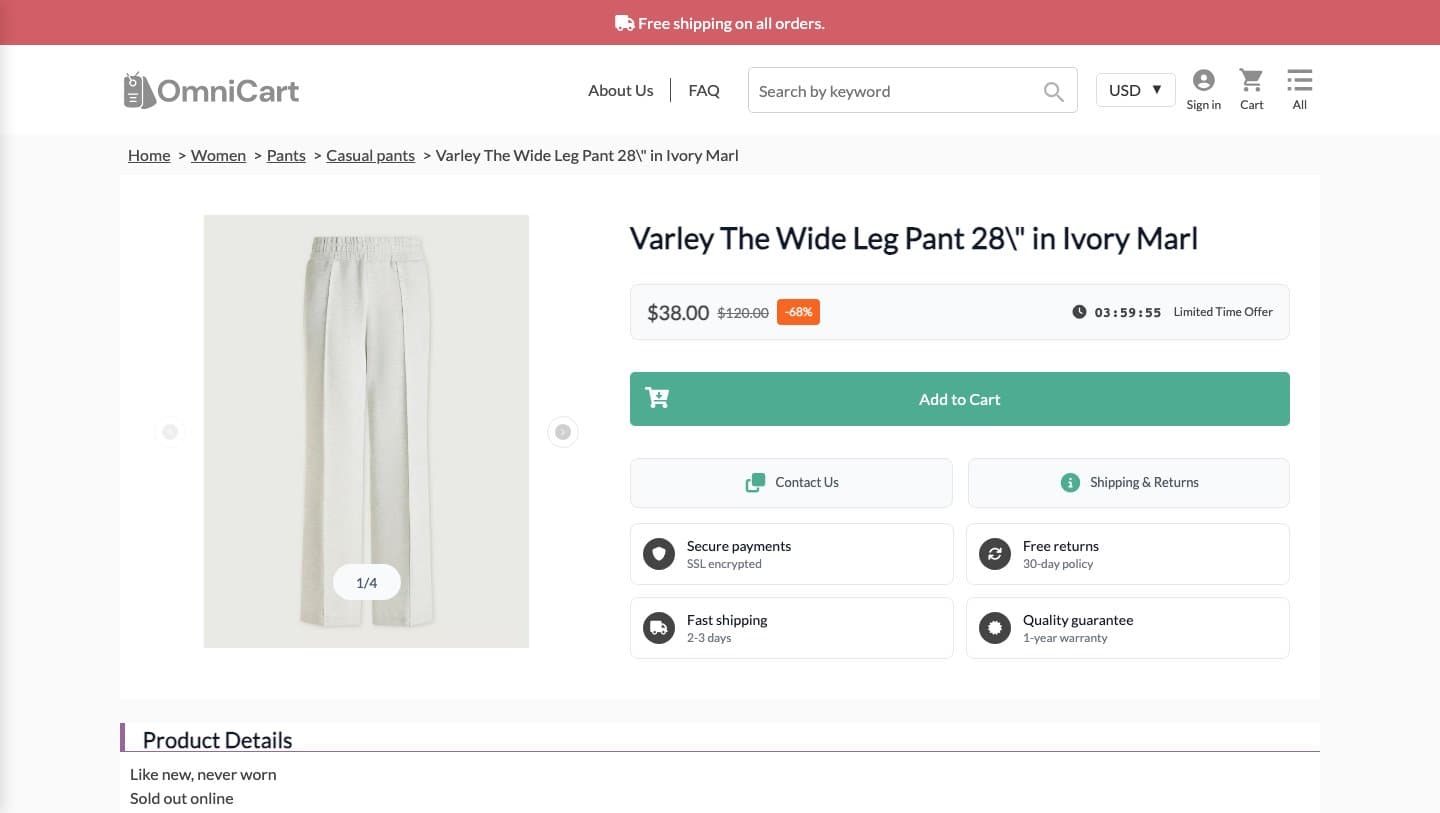This screenshot has height=813, width=1440.
Task: Click the -68% discount badge
Action: 798,312
